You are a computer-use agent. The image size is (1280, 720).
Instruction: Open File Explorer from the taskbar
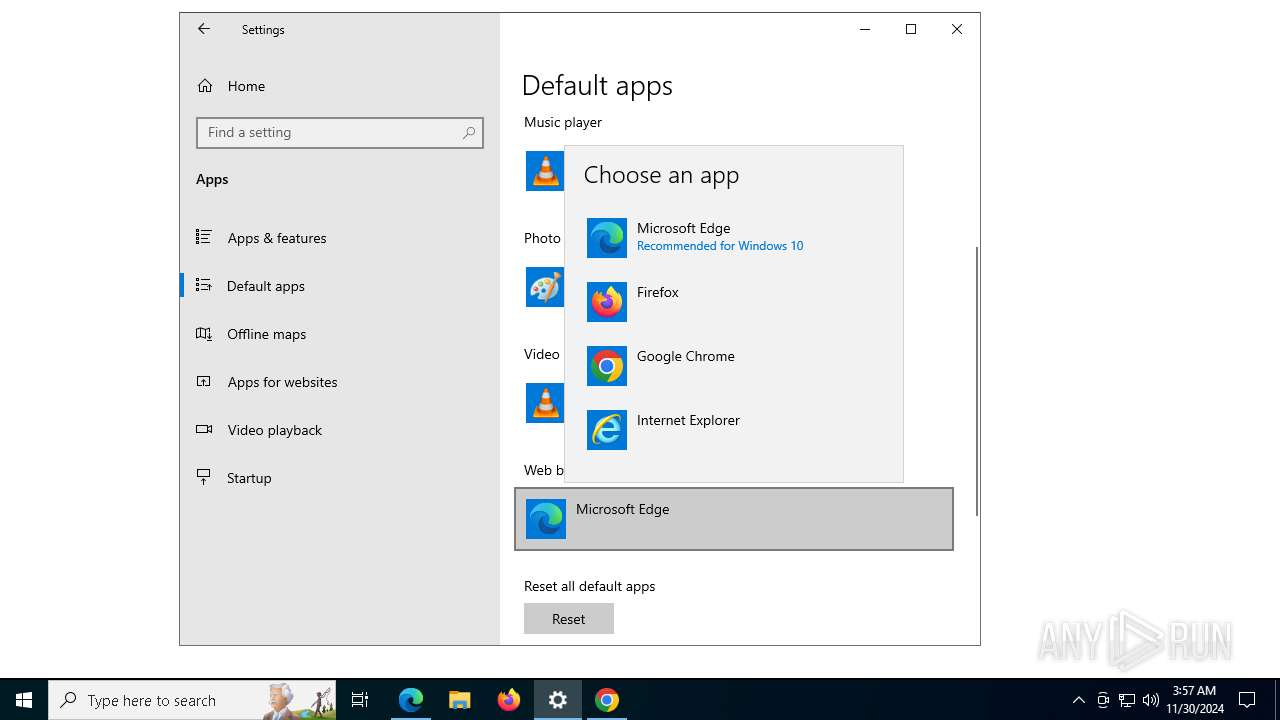(x=460, y=700)
